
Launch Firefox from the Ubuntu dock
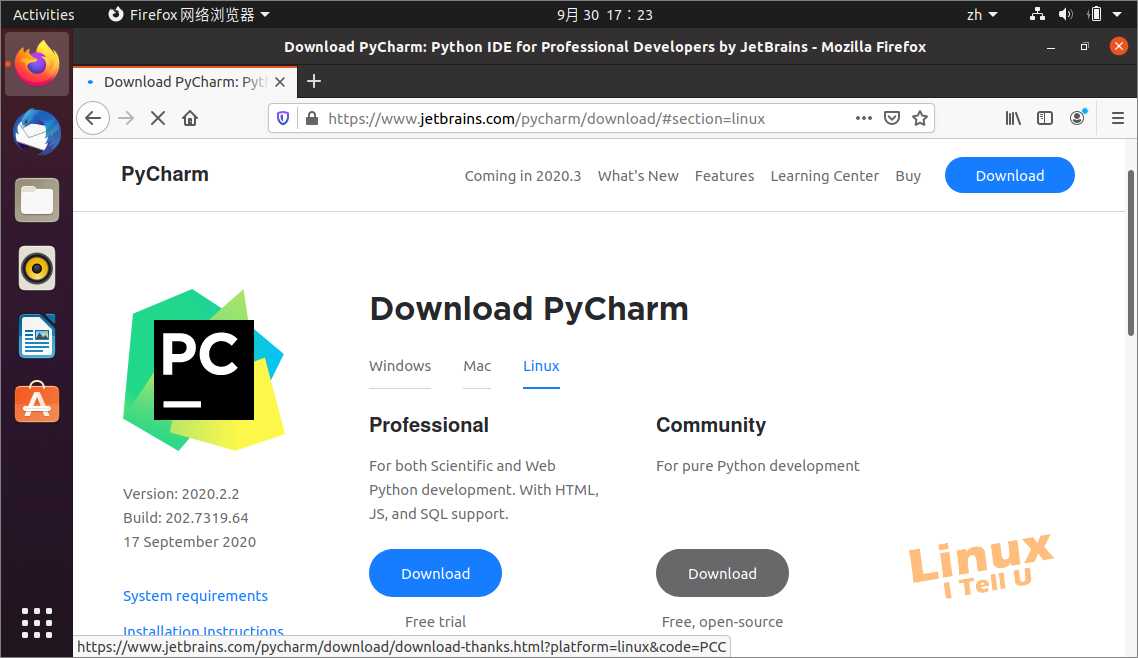[37, 64]
